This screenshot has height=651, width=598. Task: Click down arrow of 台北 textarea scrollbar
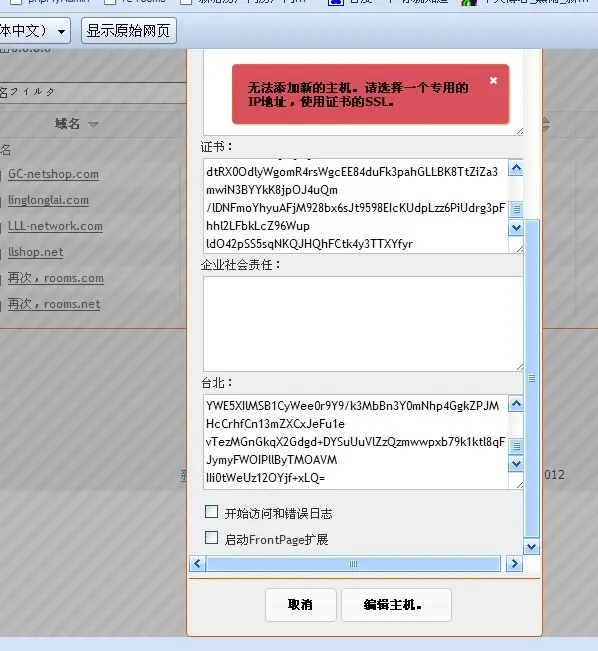516,463
